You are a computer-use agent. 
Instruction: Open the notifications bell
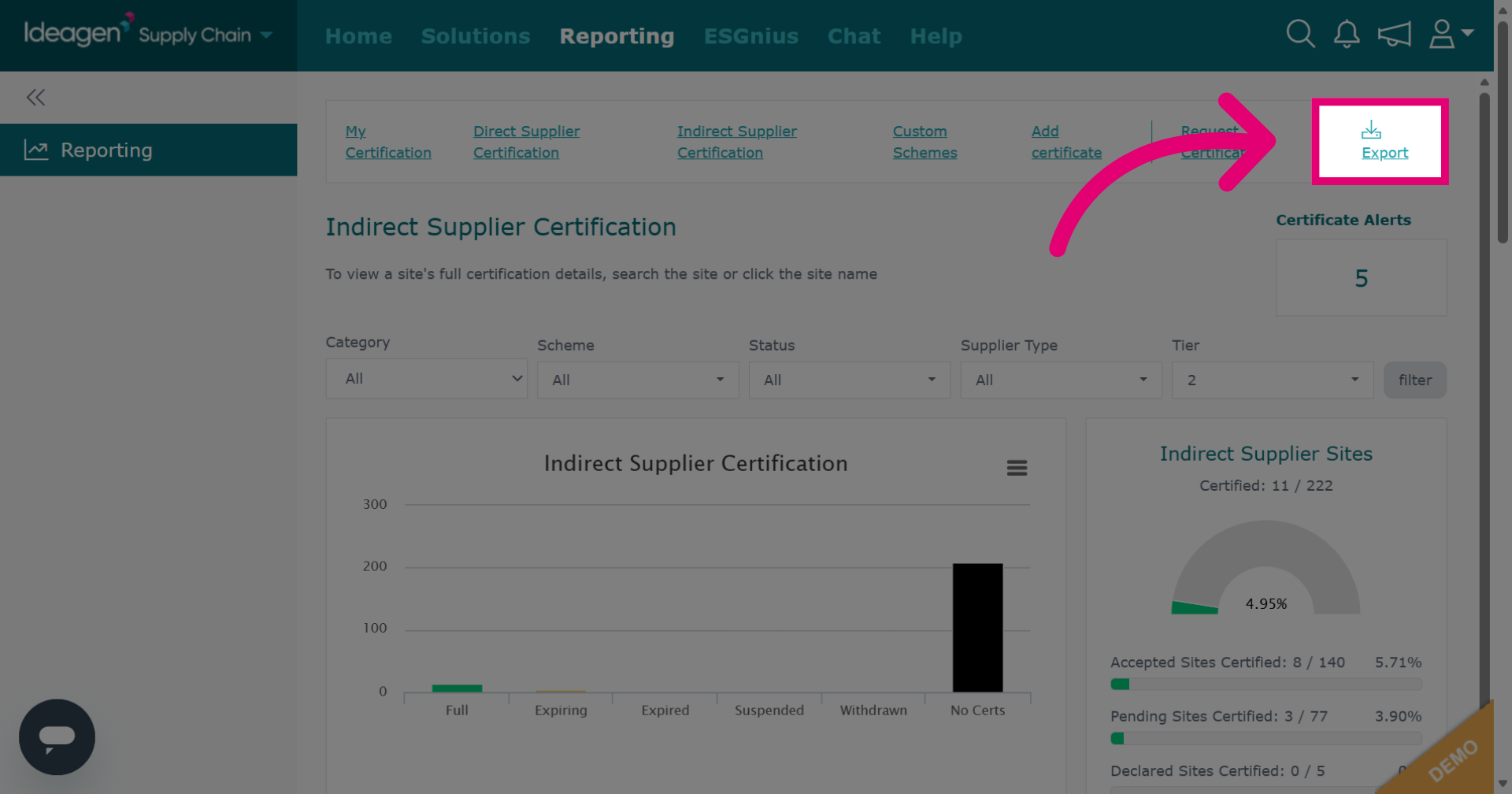tap(1347, 34)
